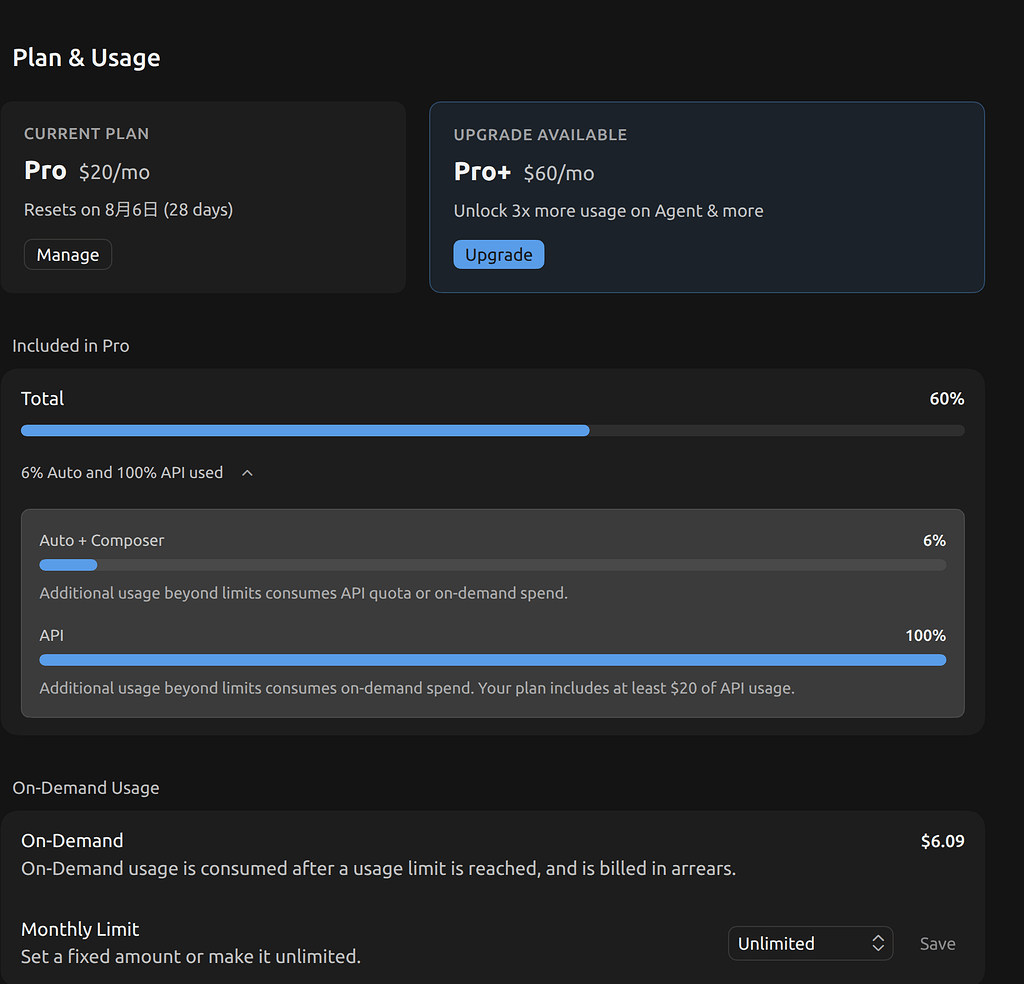
Task: Click the API 100% percentage label
Action: point(925,635)
